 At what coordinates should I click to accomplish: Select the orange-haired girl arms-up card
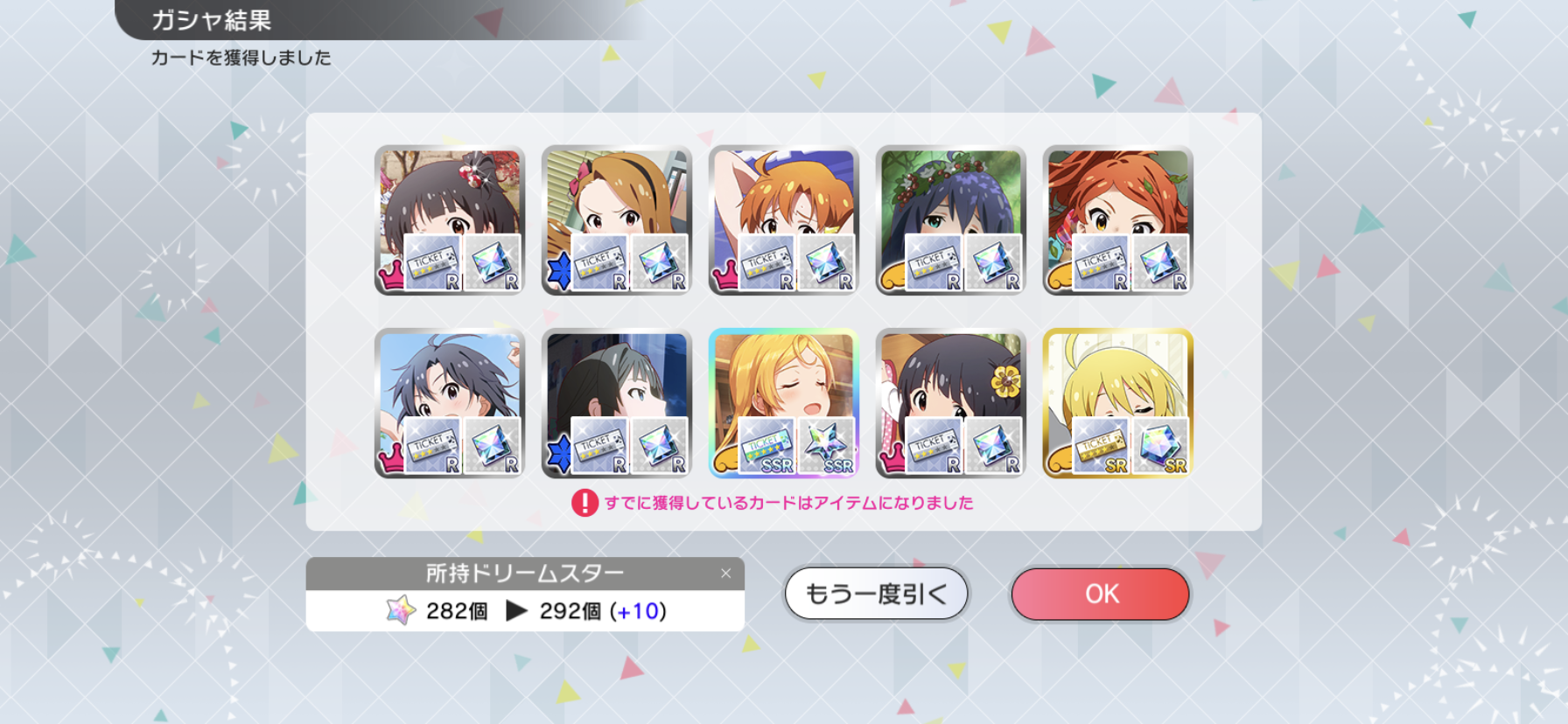pyautogui.click(x=783, y=220)
